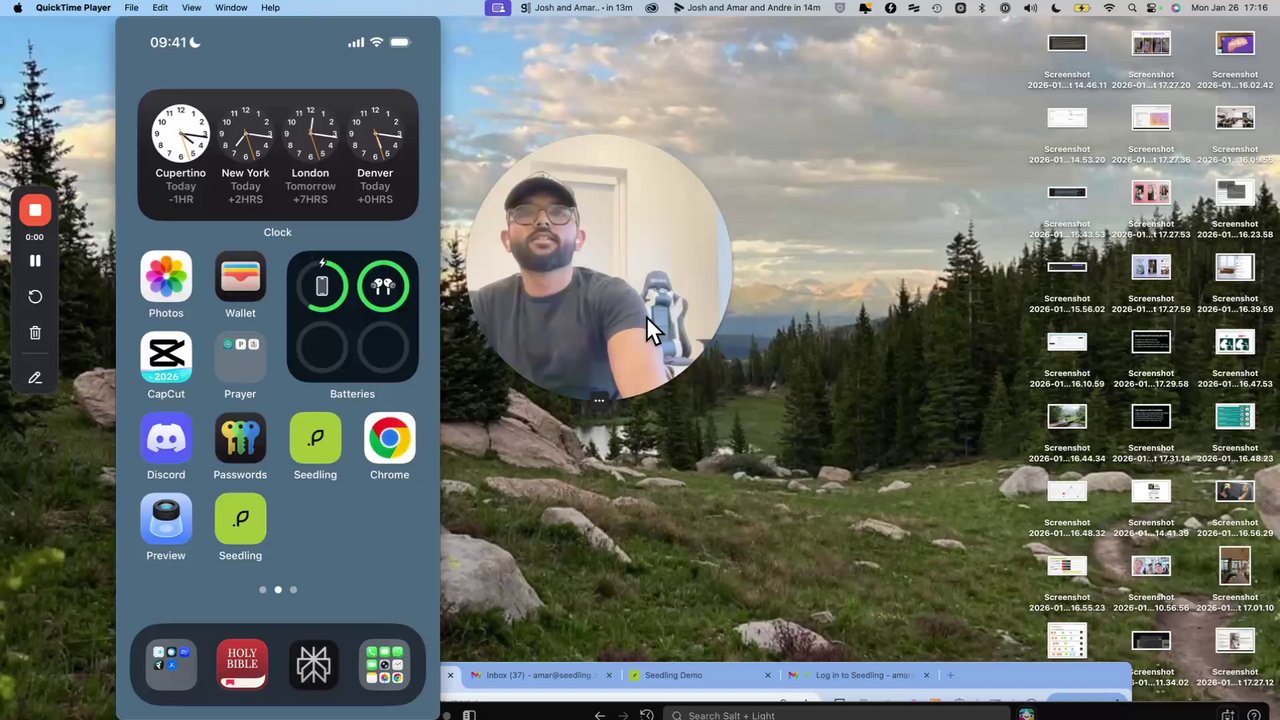Tap the Cupertino clock face

click(180, 133)
